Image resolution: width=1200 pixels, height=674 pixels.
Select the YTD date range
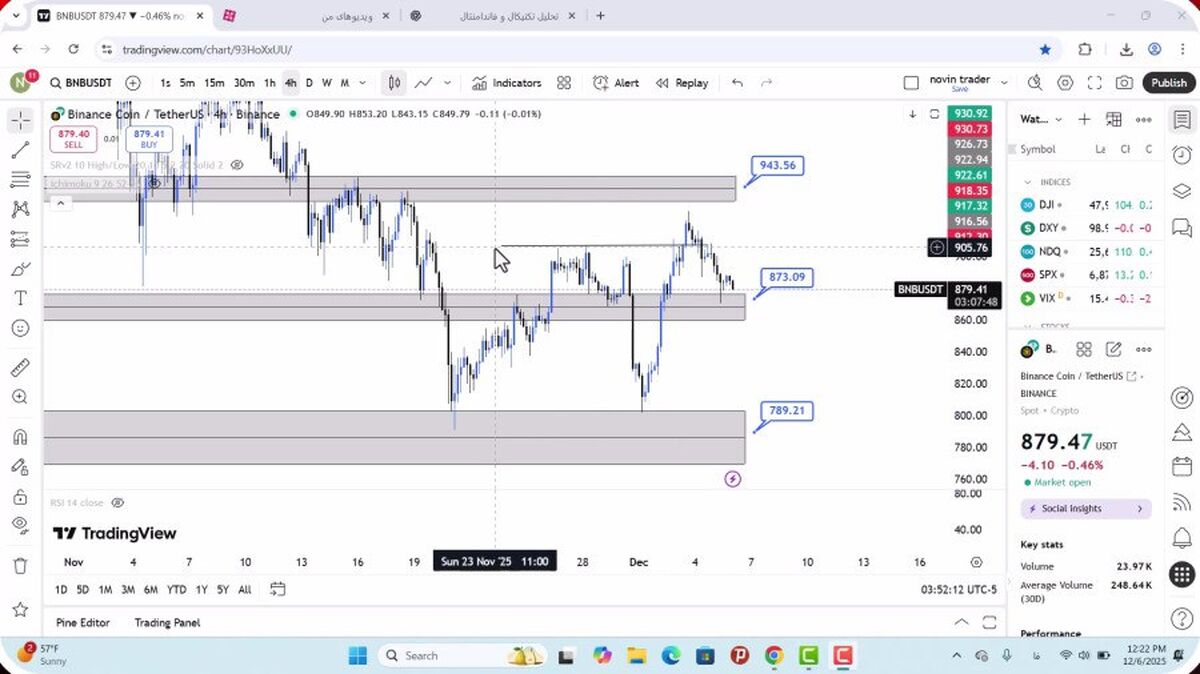pos(176,590)
